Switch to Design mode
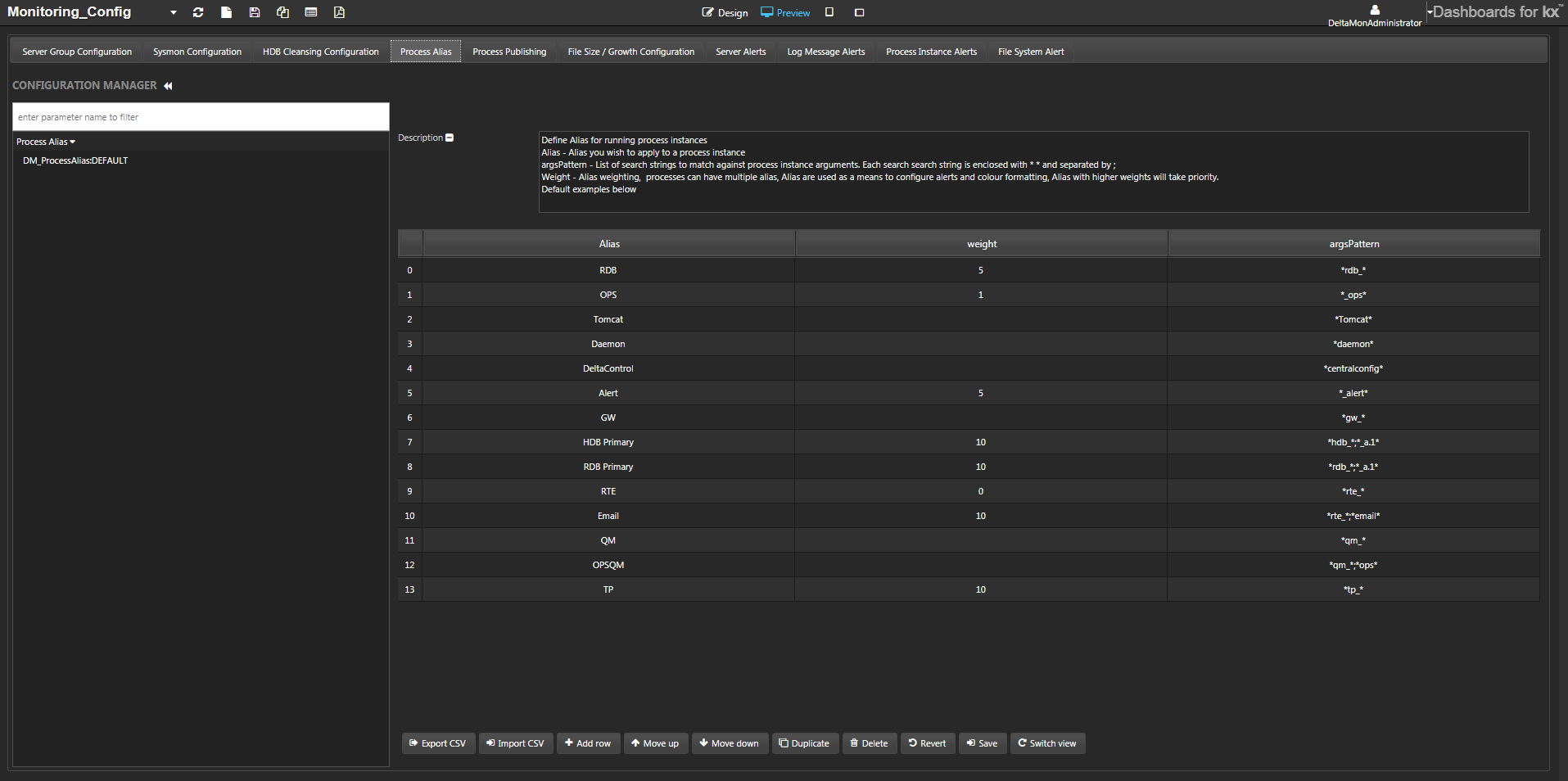1568x781 pixels. click(x=725, y=12)
